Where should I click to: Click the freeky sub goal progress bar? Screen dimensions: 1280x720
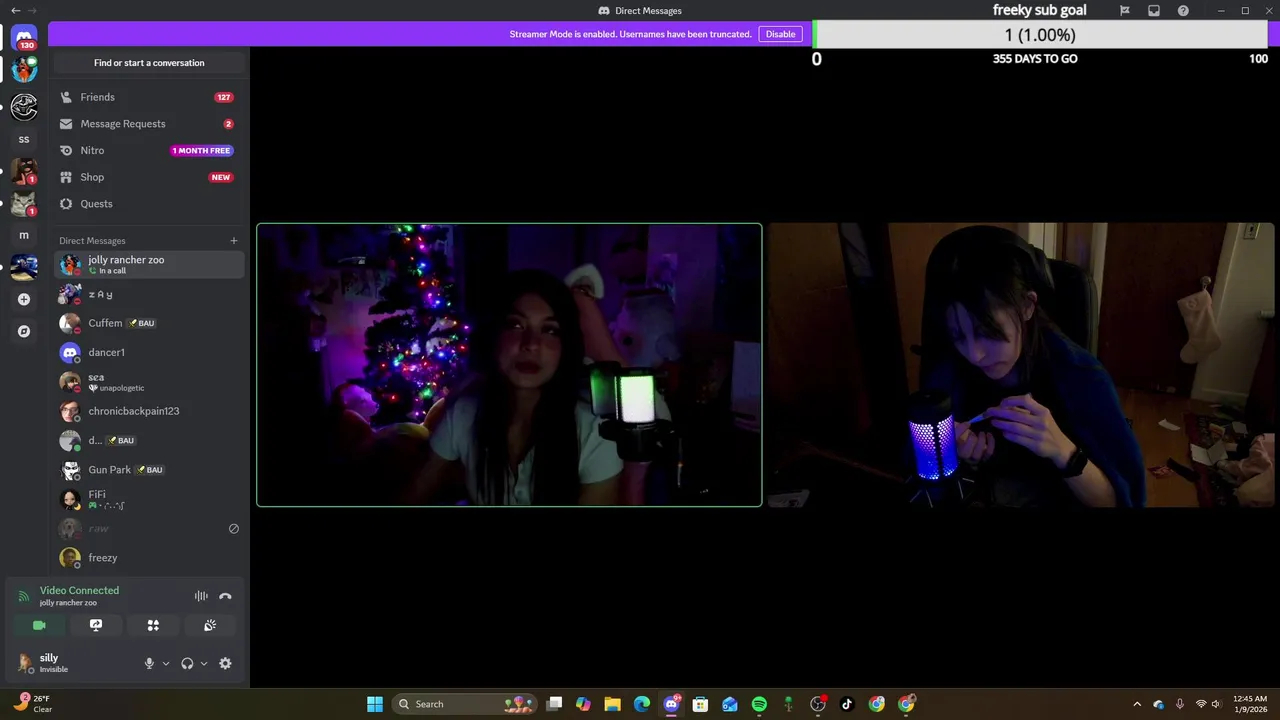point(1040,35)
